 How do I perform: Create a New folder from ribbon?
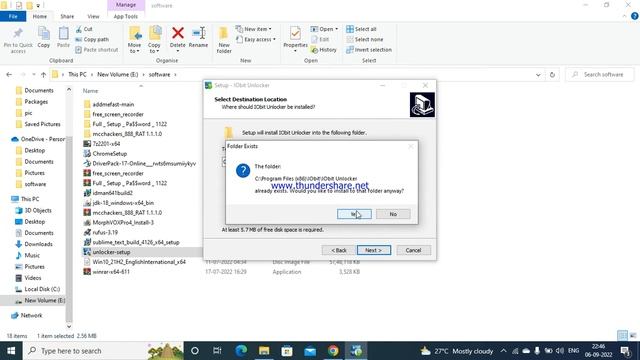click(224, 40)
